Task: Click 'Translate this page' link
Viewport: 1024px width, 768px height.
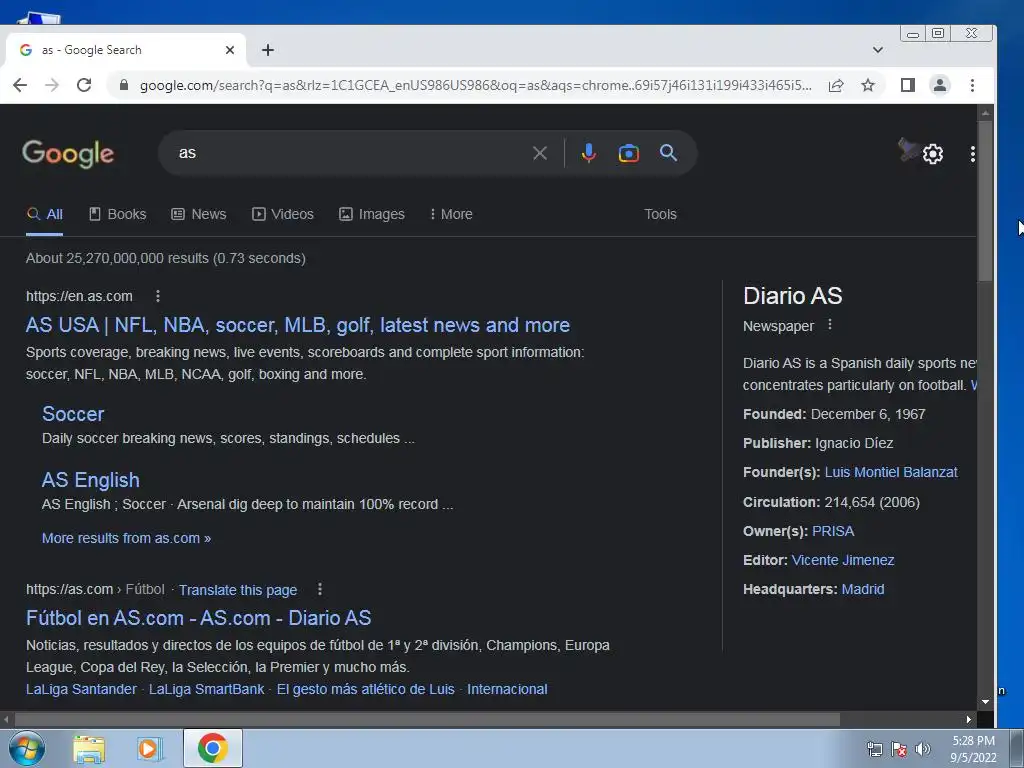Action: tap(238, 590)
